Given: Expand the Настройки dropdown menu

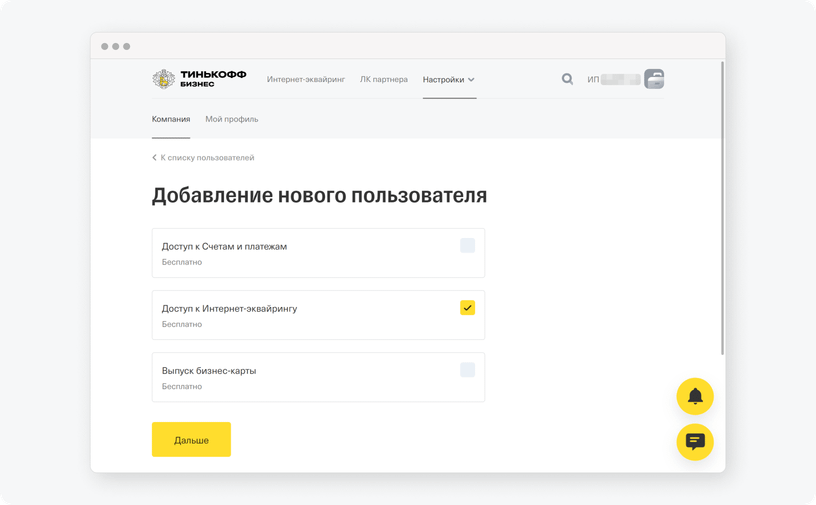Looking at the screenshot, I should click(448, 79).
